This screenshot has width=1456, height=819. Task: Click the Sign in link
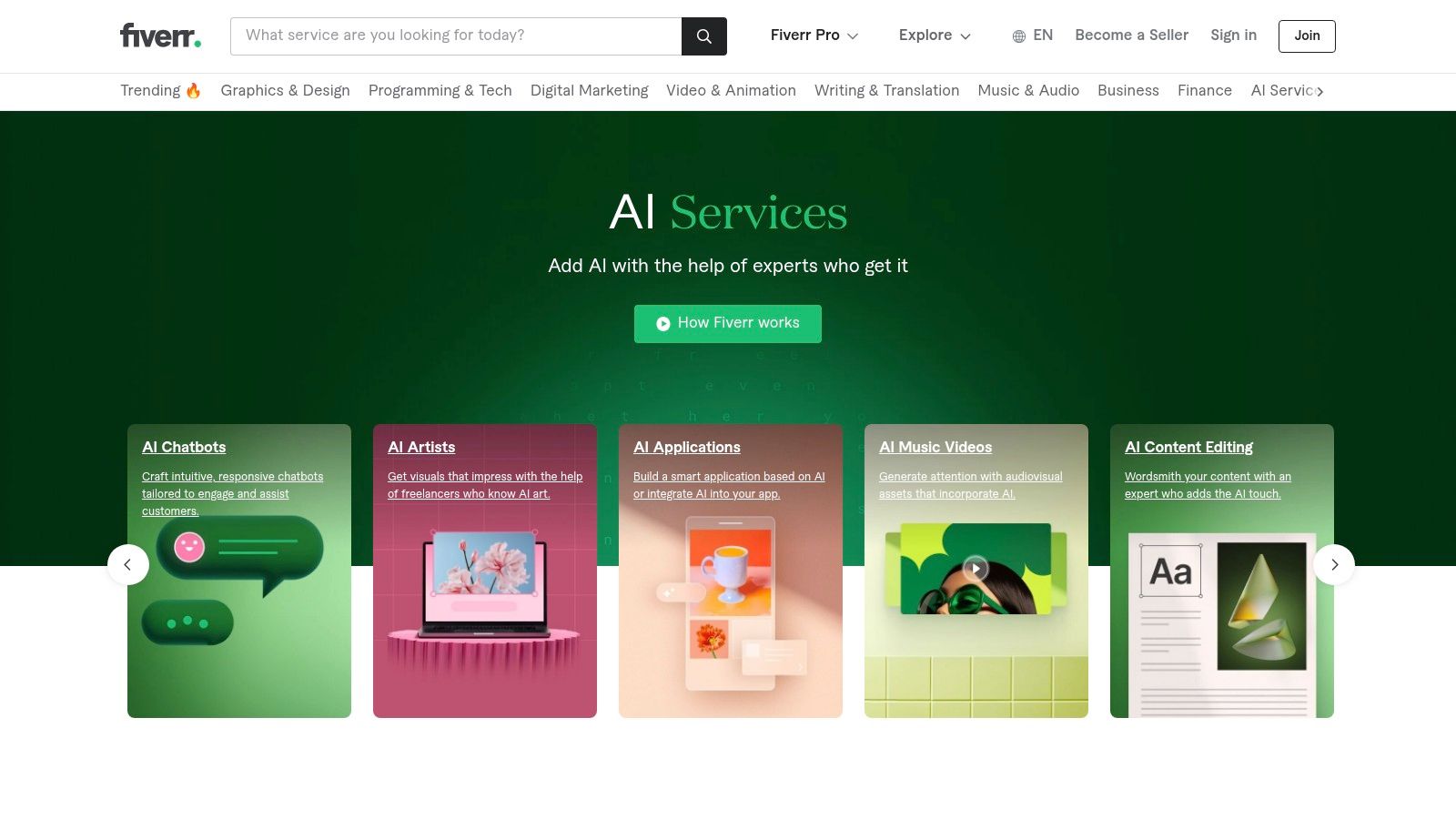(1233, 35)
